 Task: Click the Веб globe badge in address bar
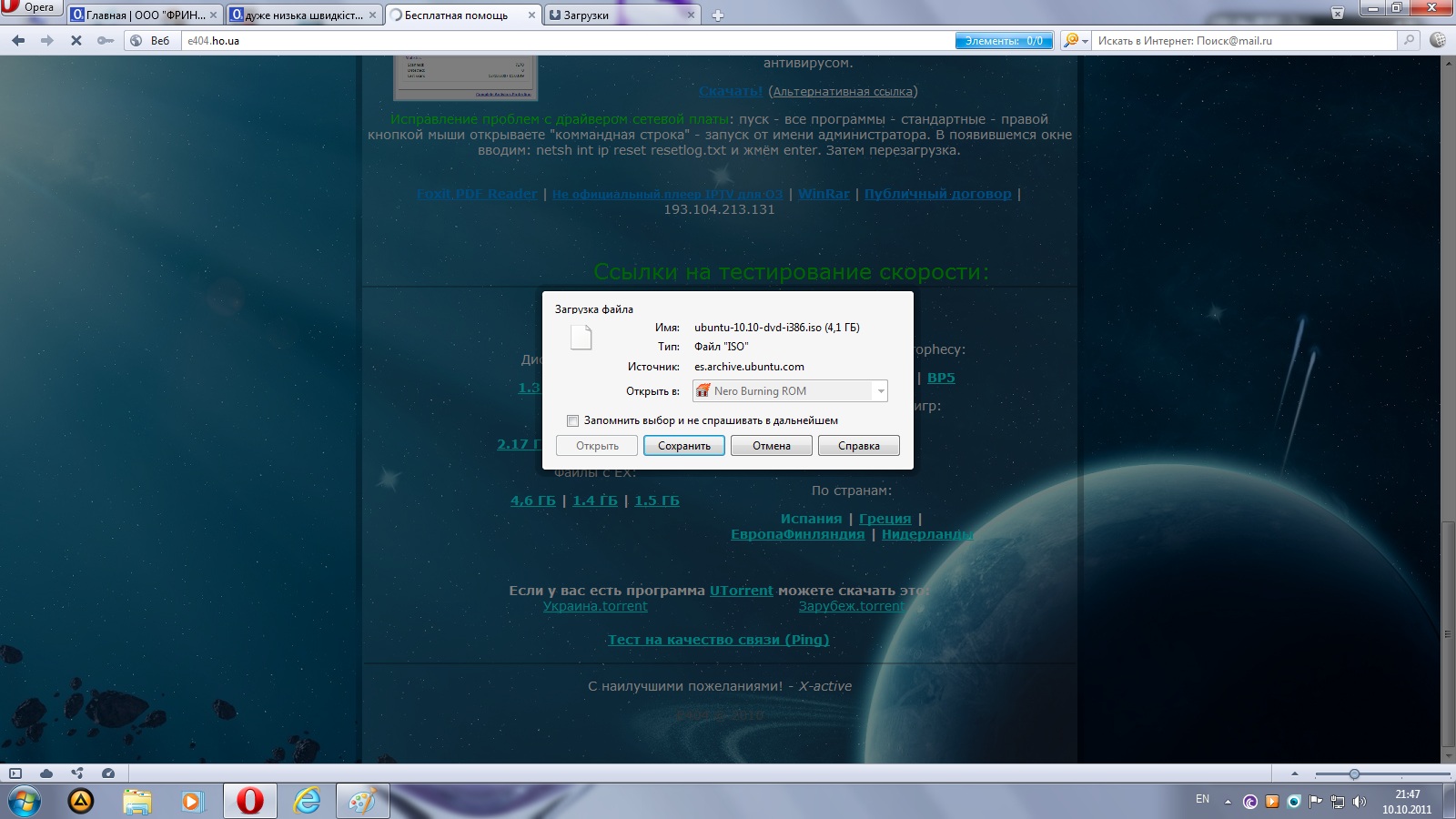point(151,40)
